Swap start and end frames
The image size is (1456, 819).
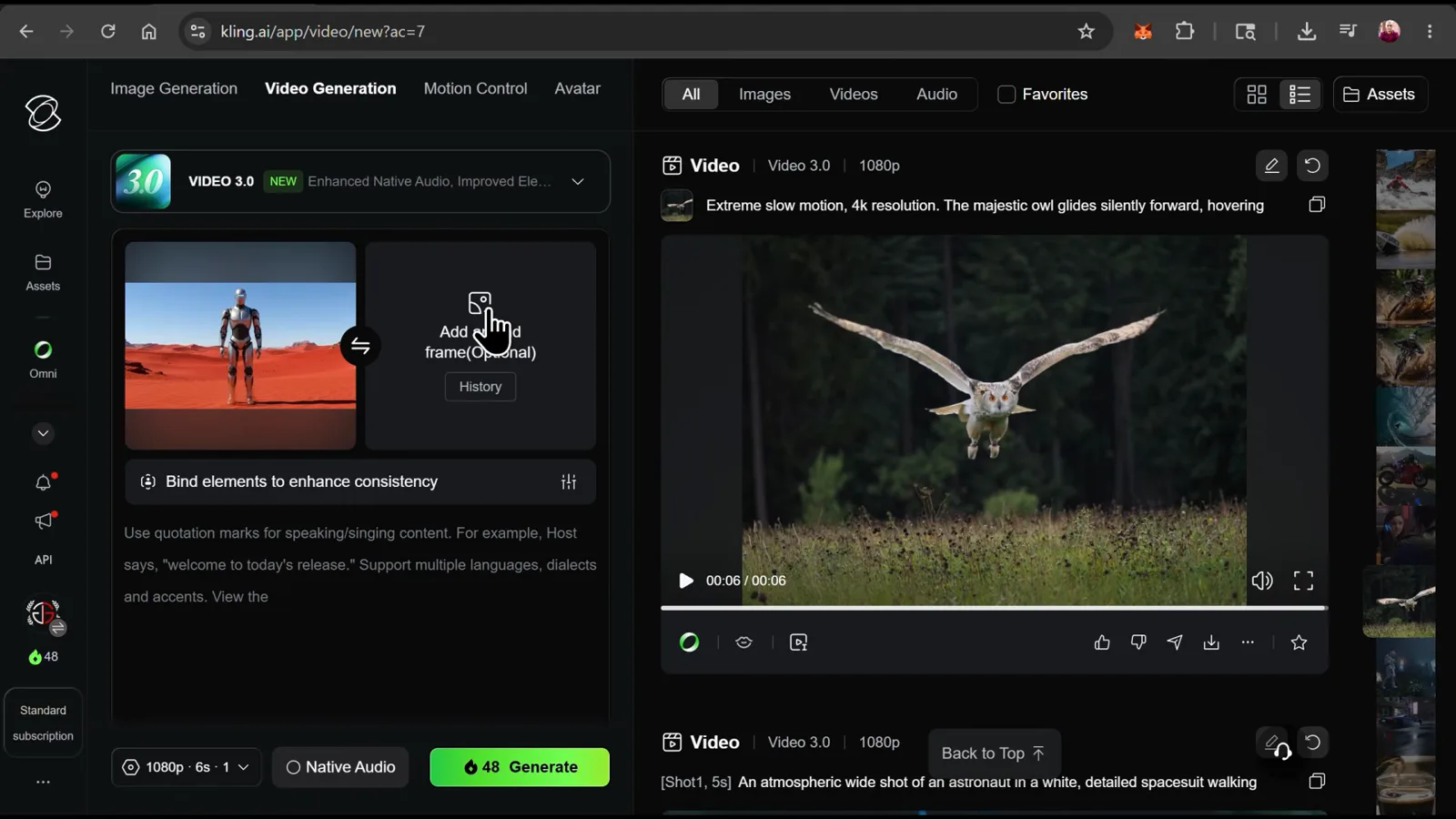coord(360,346)
